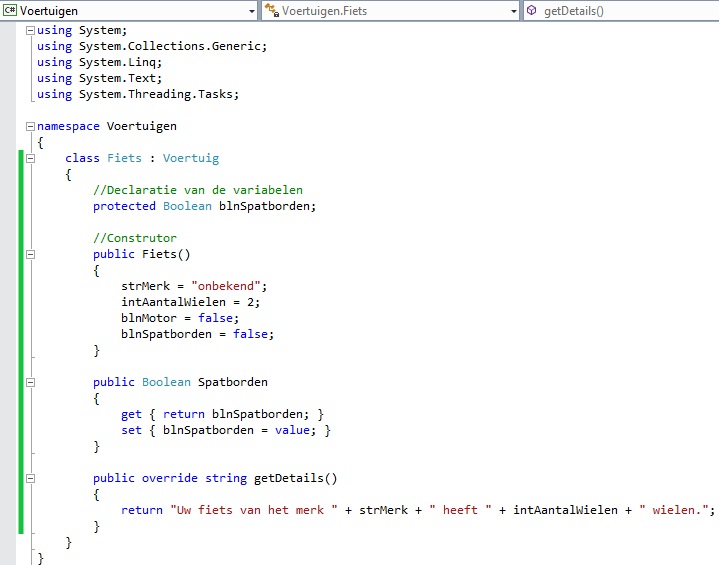The image size is (719, 565).
Task: Click System.Collections.Generic in the using line
Action: click(171, 46)
